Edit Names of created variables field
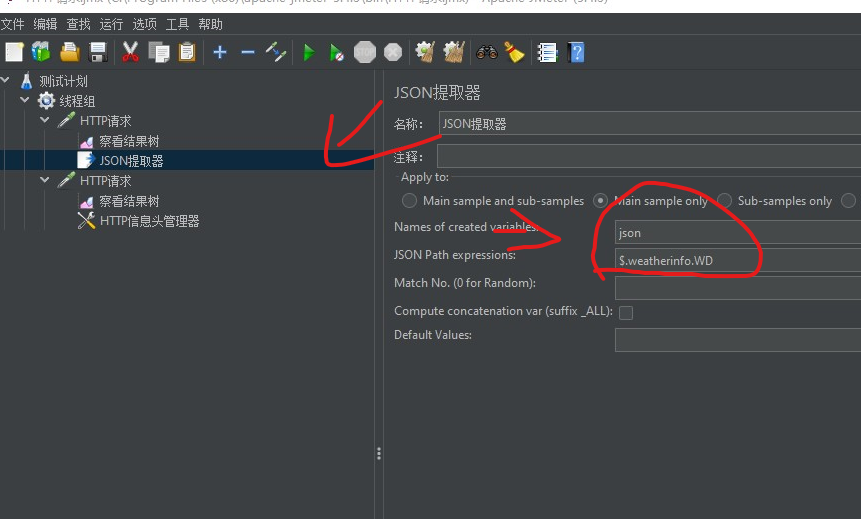The image size is (861, 519). click(x=738, y=232)
